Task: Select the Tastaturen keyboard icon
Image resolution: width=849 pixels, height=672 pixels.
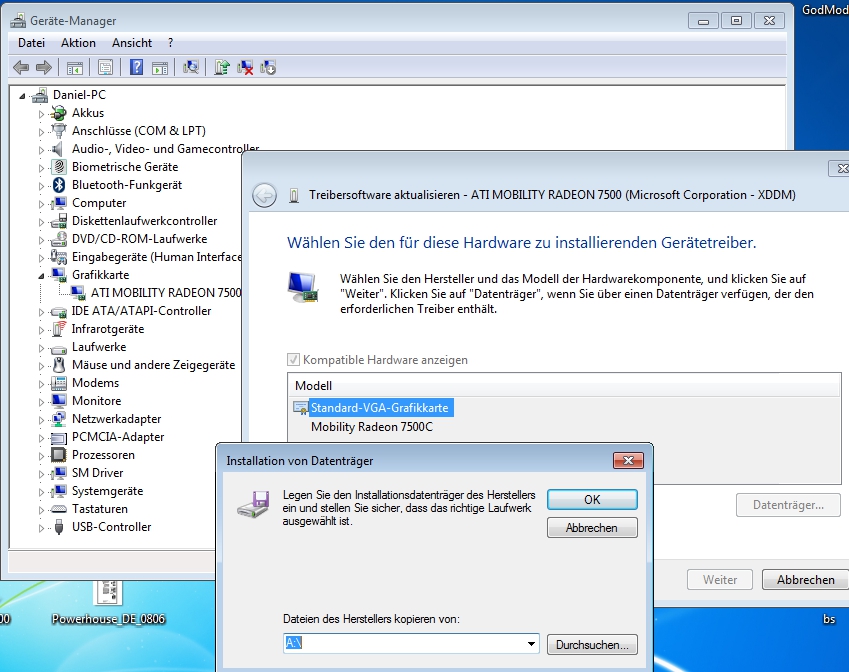Action: [58, 509]
